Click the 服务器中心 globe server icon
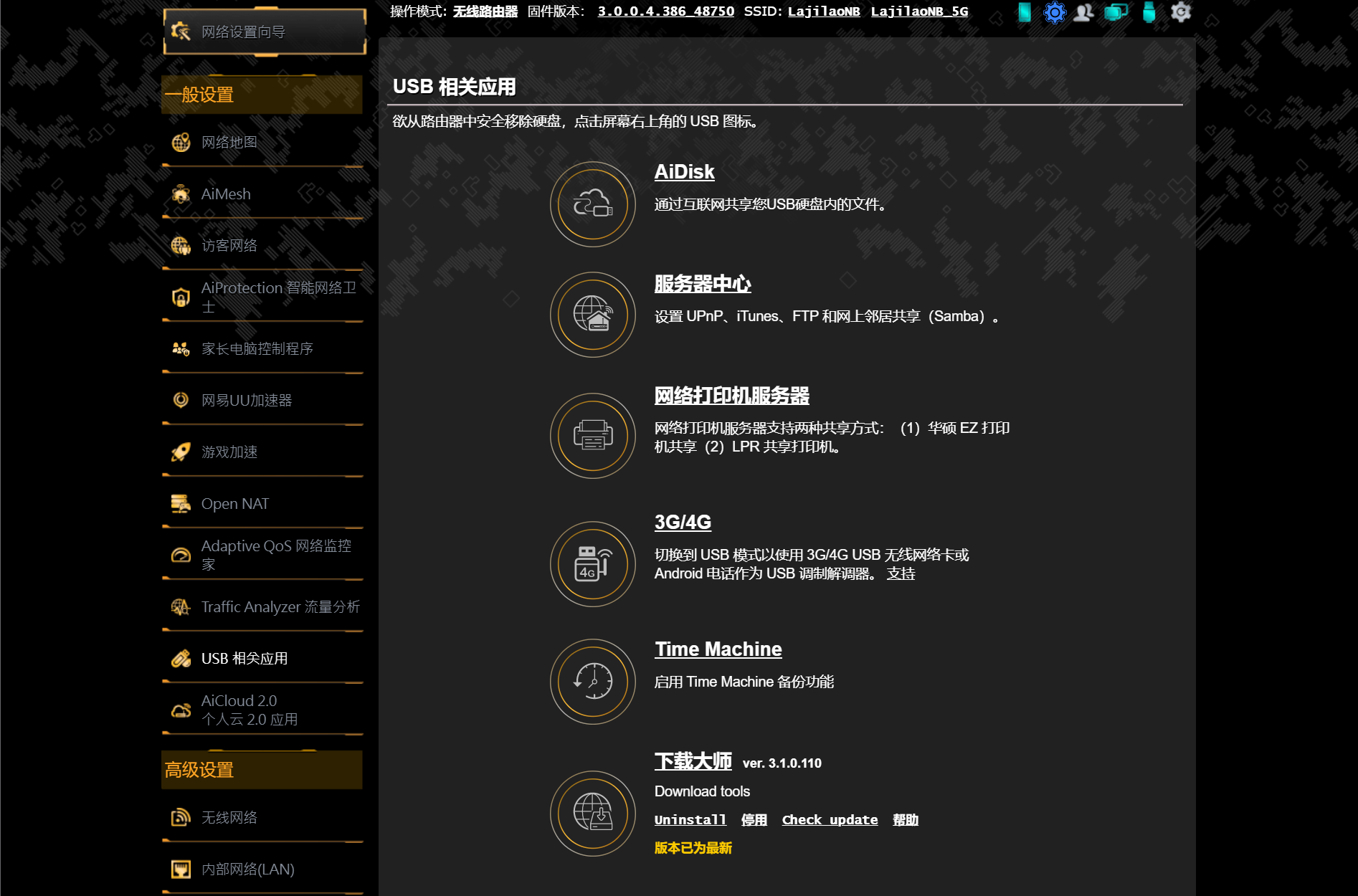 (x=592, y=315)
